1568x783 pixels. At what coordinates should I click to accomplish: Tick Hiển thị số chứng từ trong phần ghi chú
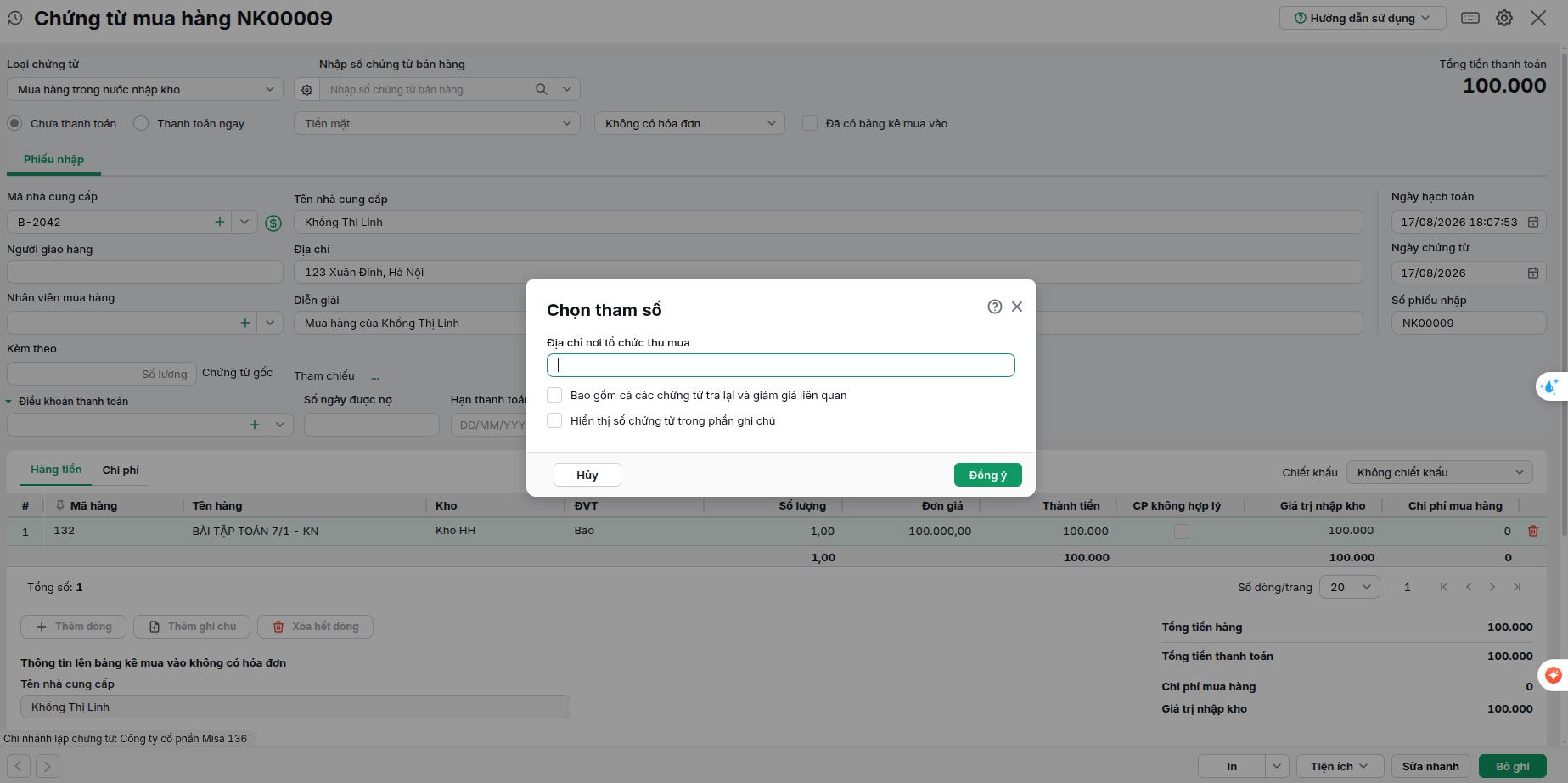(x=554, y=420)
